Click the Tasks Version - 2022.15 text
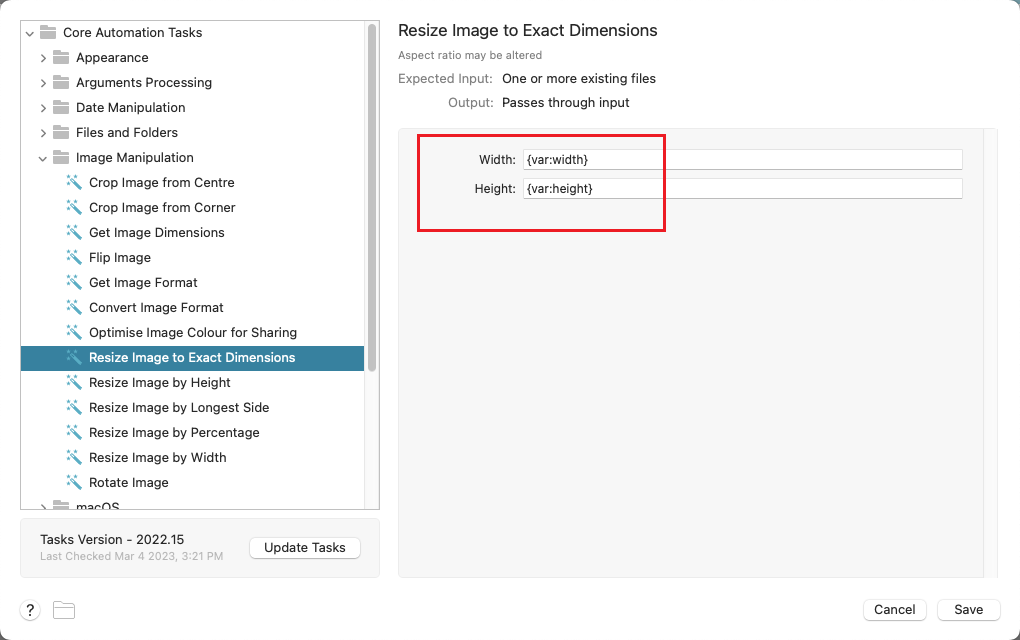 coord(112,539)
